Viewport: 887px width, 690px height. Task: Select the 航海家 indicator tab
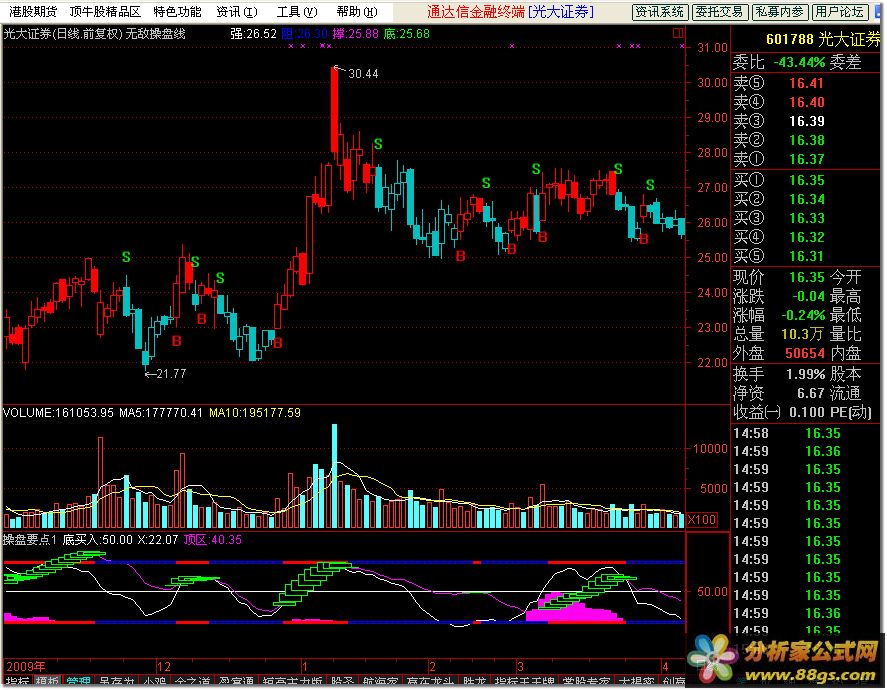coord(380,682)
